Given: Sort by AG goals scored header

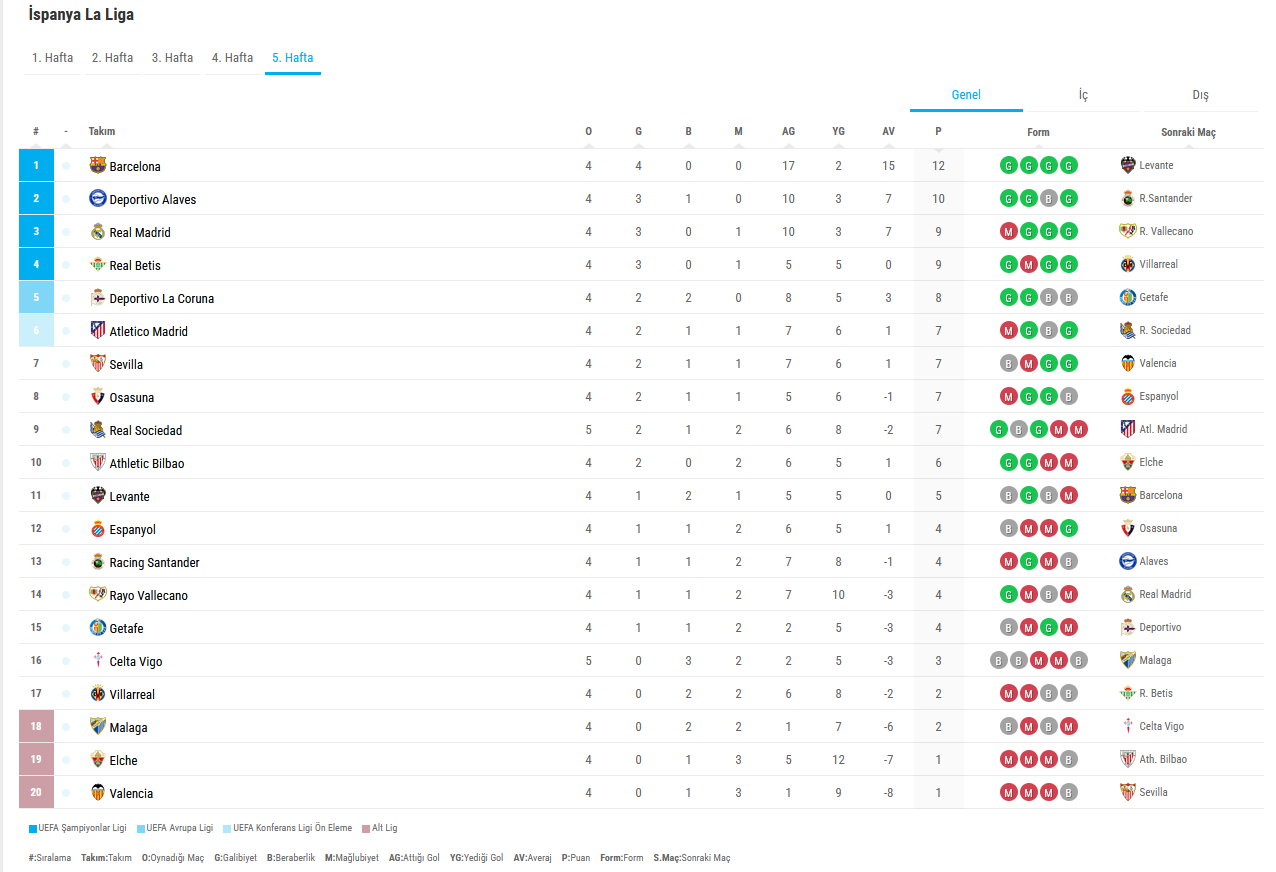Looking at the screenshot, I should [788, 131].
